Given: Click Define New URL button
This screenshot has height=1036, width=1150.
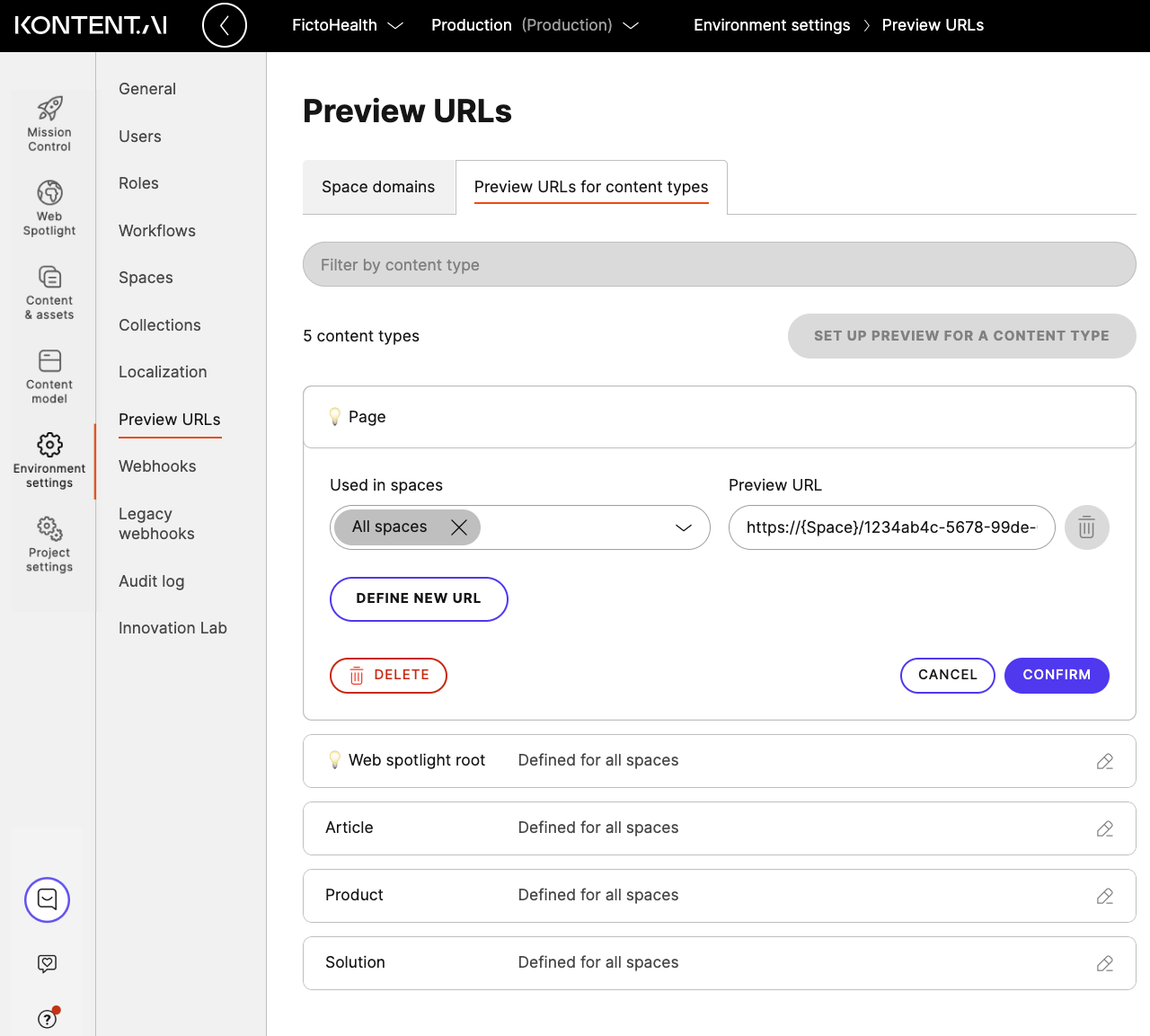Looking at the screenshot, I should (x=419, y=598).
